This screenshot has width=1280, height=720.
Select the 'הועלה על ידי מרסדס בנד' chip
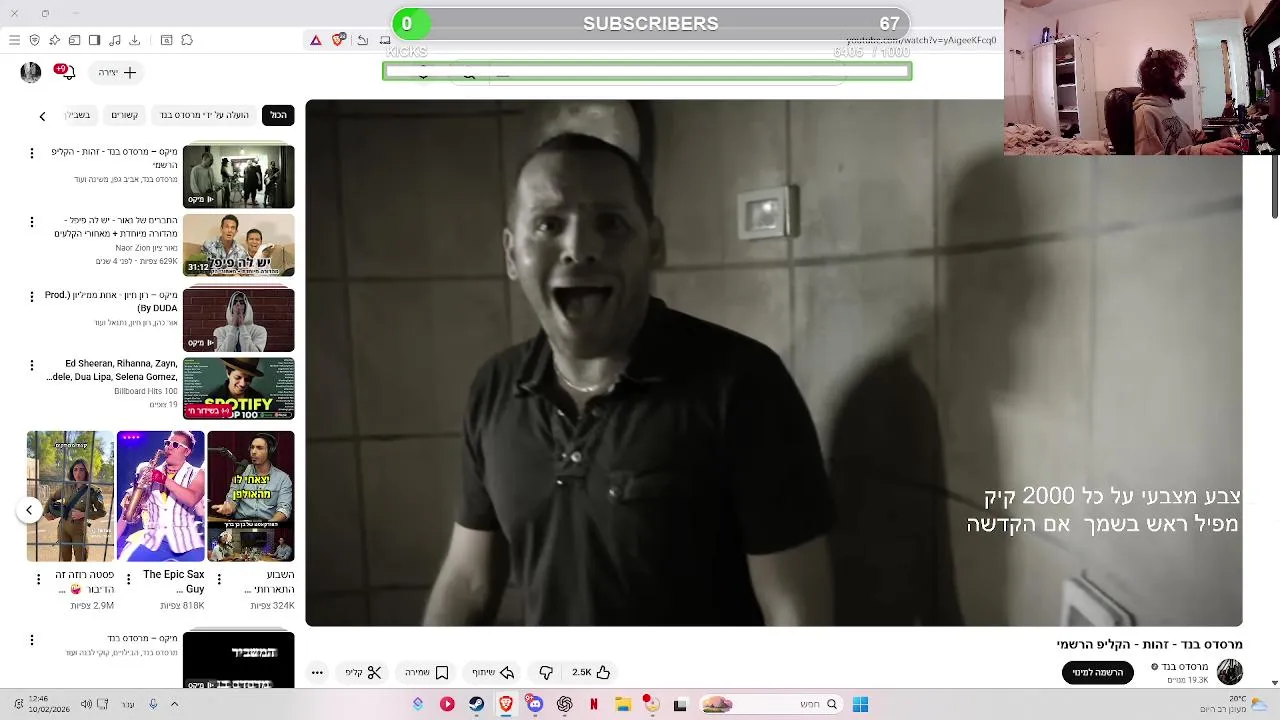point(204,115)
